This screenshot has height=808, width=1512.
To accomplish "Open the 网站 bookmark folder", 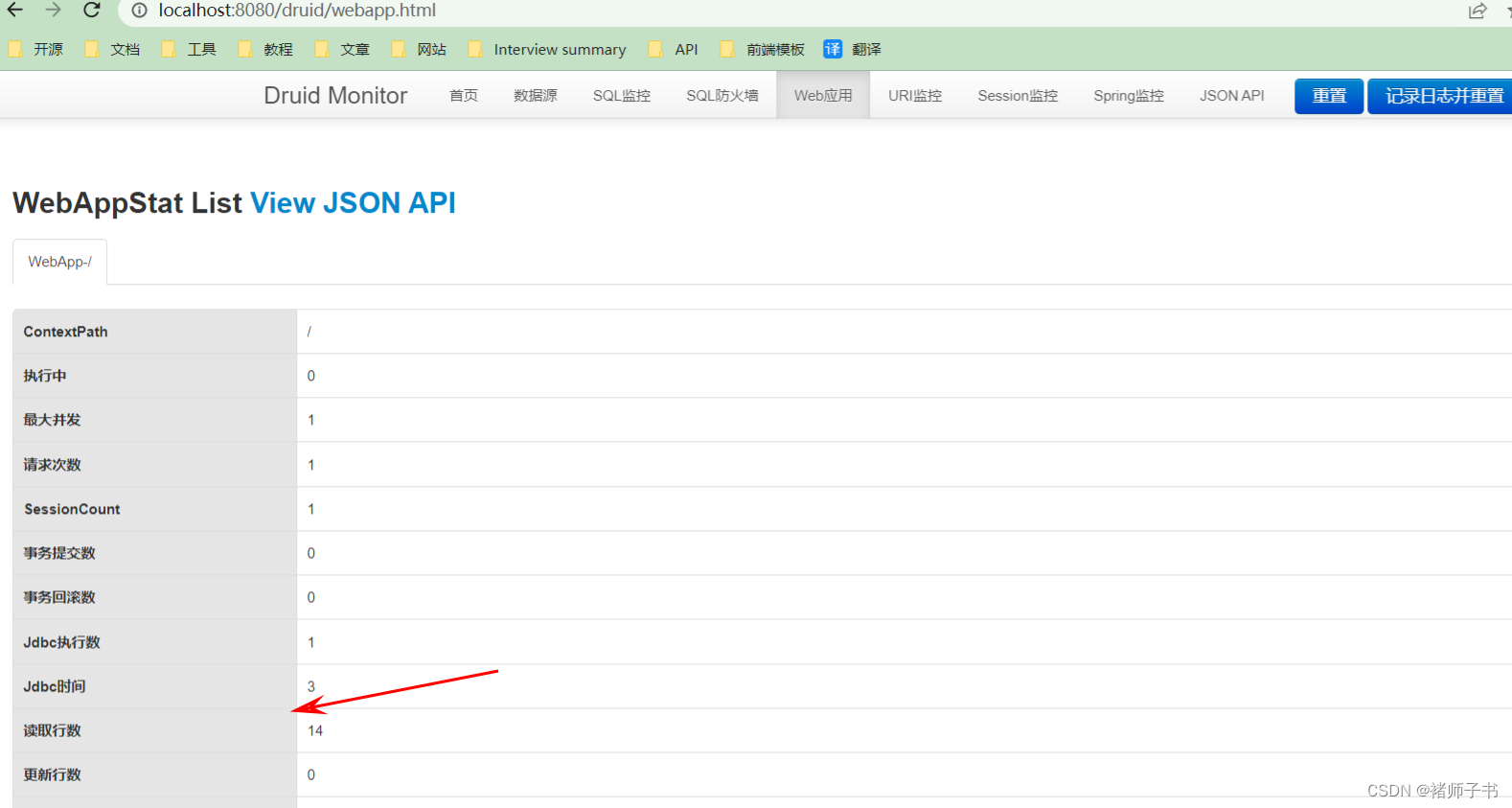I will click(x=420, y=49).
